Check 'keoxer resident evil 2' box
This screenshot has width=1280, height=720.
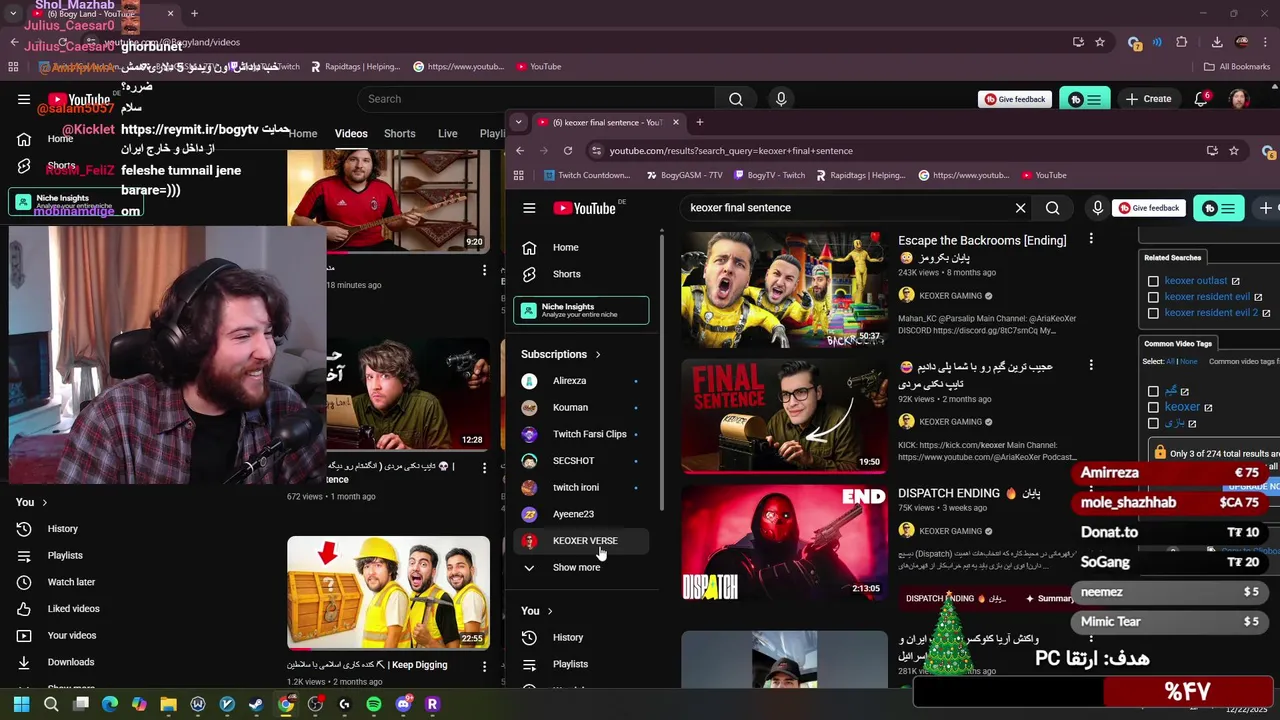click(1153, 313)
